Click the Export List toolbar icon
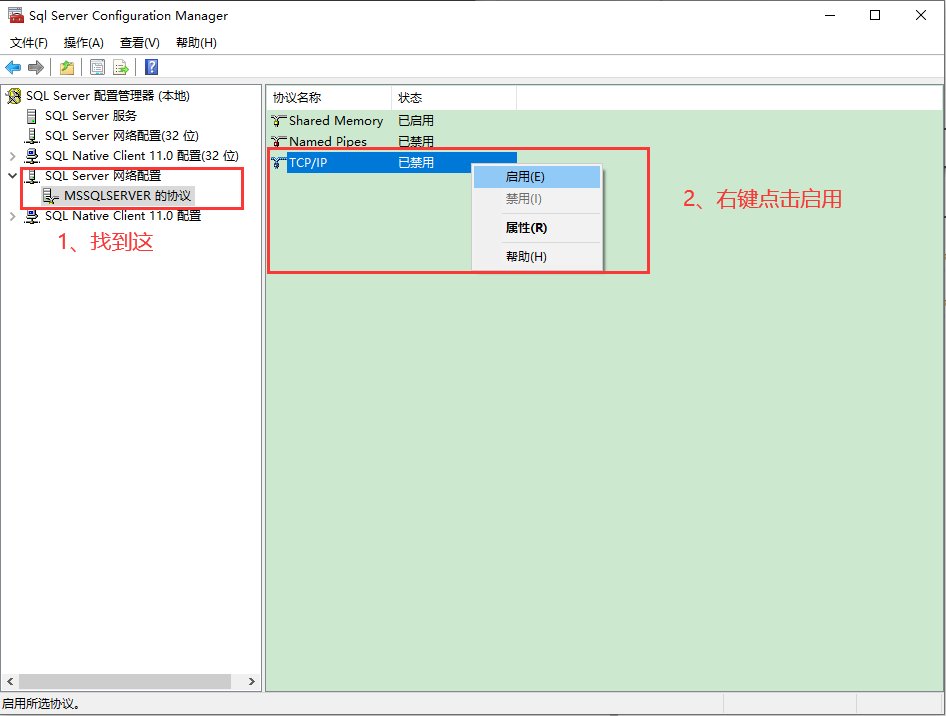This screenshot has width=946, height=716. [x=121, y=67]
